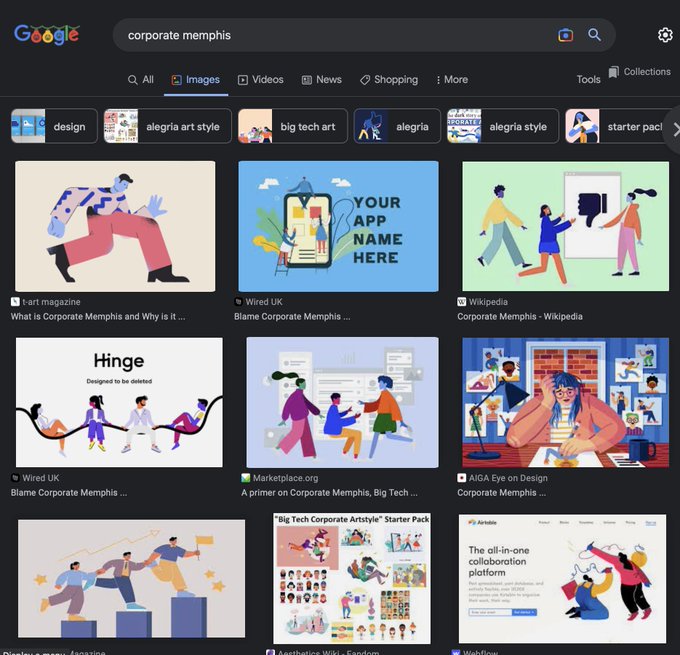
Task: Open the News tab
Action: pos(322,80)
